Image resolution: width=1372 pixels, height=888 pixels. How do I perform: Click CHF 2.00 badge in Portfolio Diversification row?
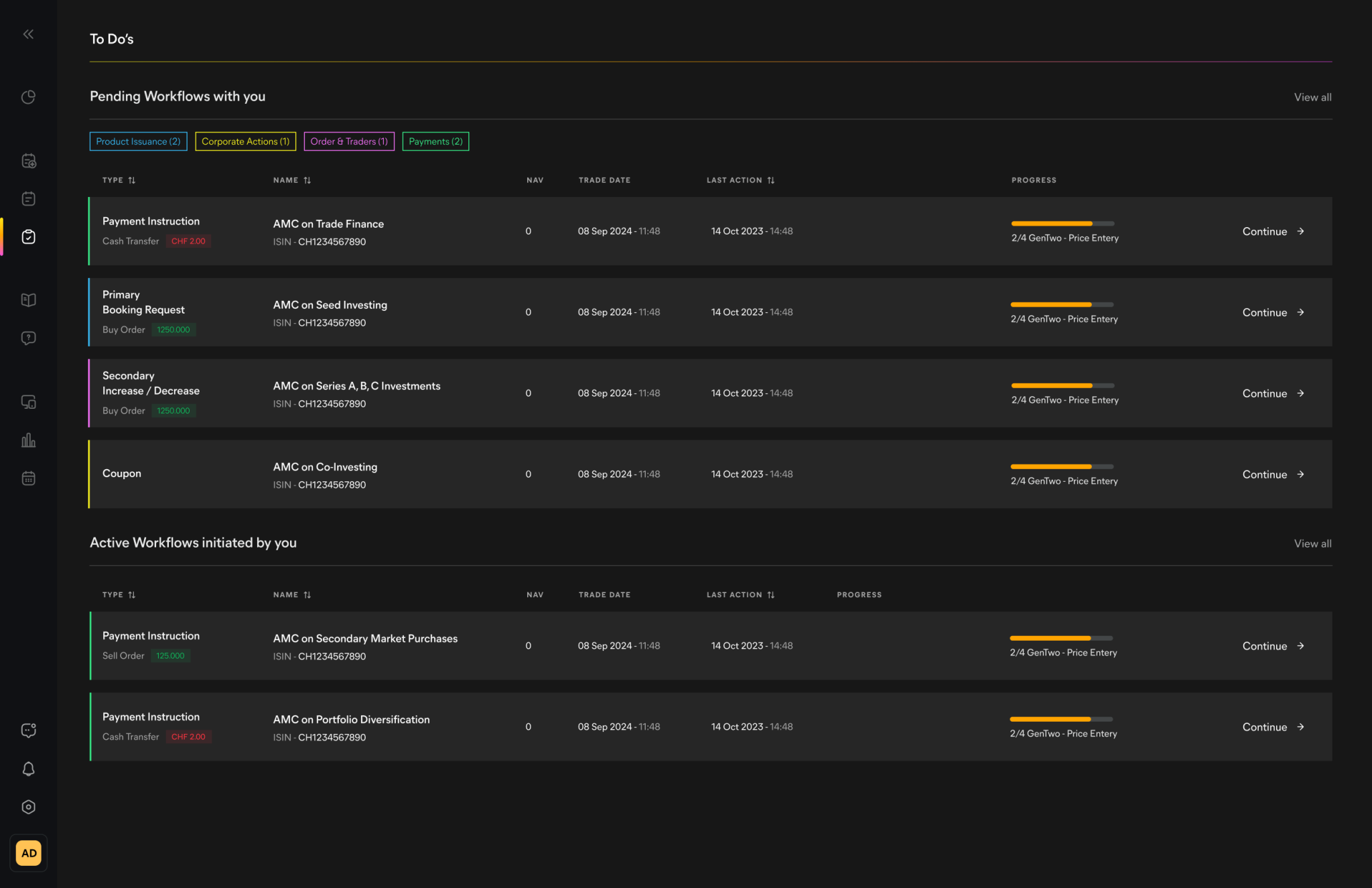click(188, 737)
